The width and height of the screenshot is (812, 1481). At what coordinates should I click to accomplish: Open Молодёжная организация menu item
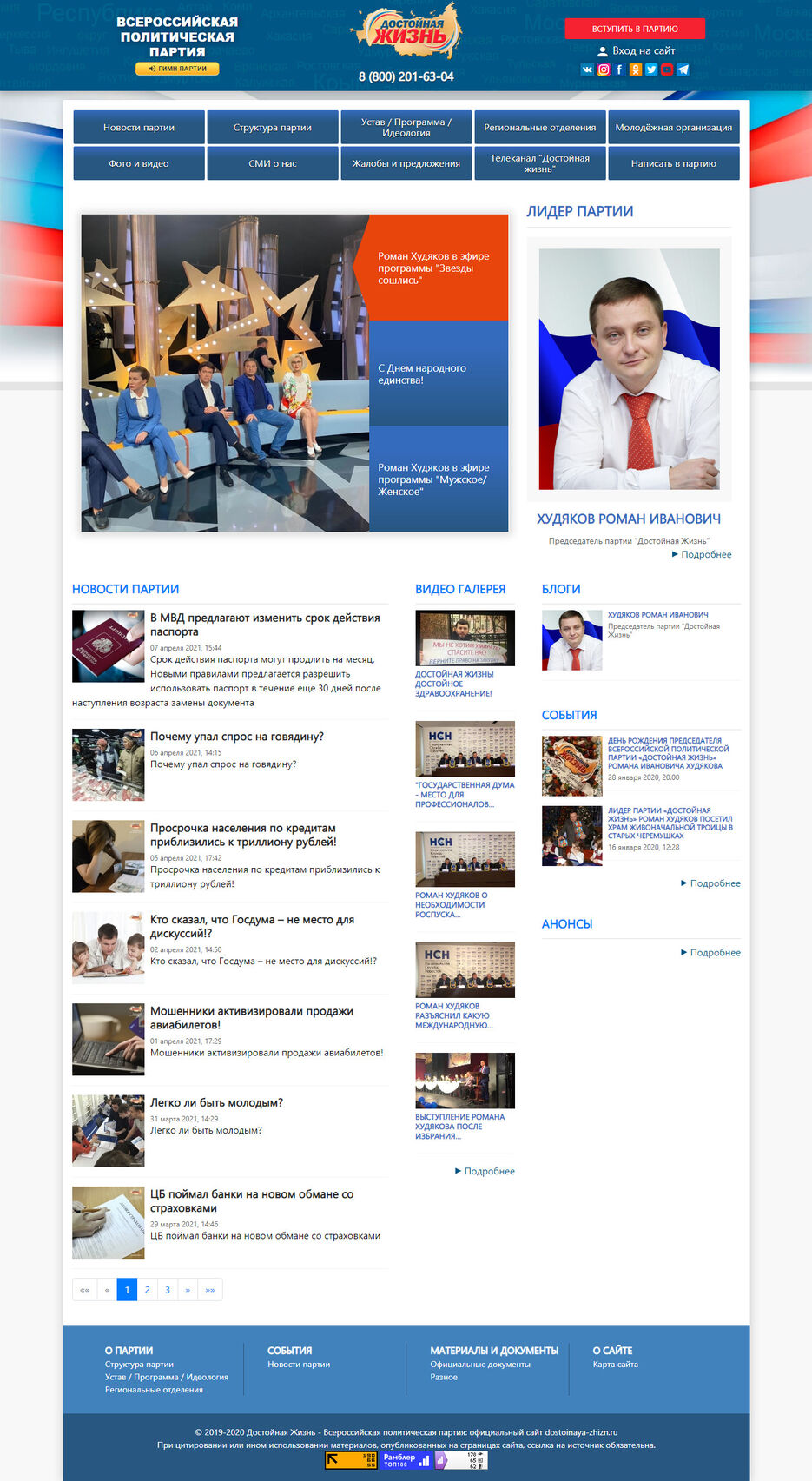coord(674,127)
